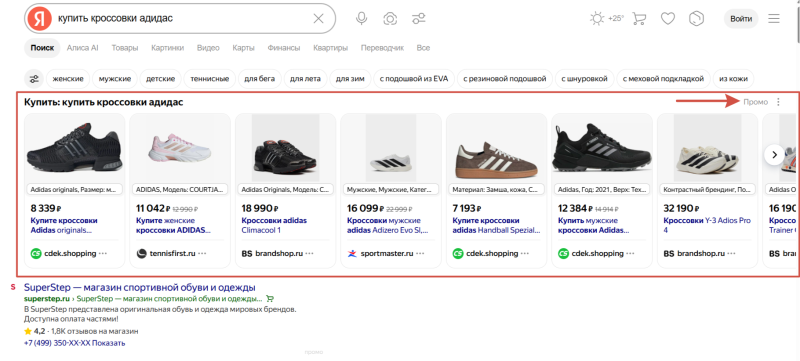Viewport: 800px width, 361px height.
Task: Open search settings sliders icon in header
Action: point(419,19)
